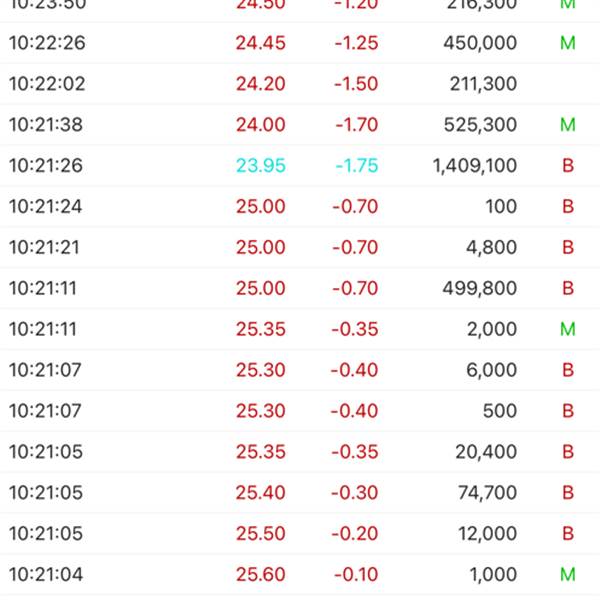Select the volume 1,409,100
Screen dimensions: 600x600
[475, 166]
